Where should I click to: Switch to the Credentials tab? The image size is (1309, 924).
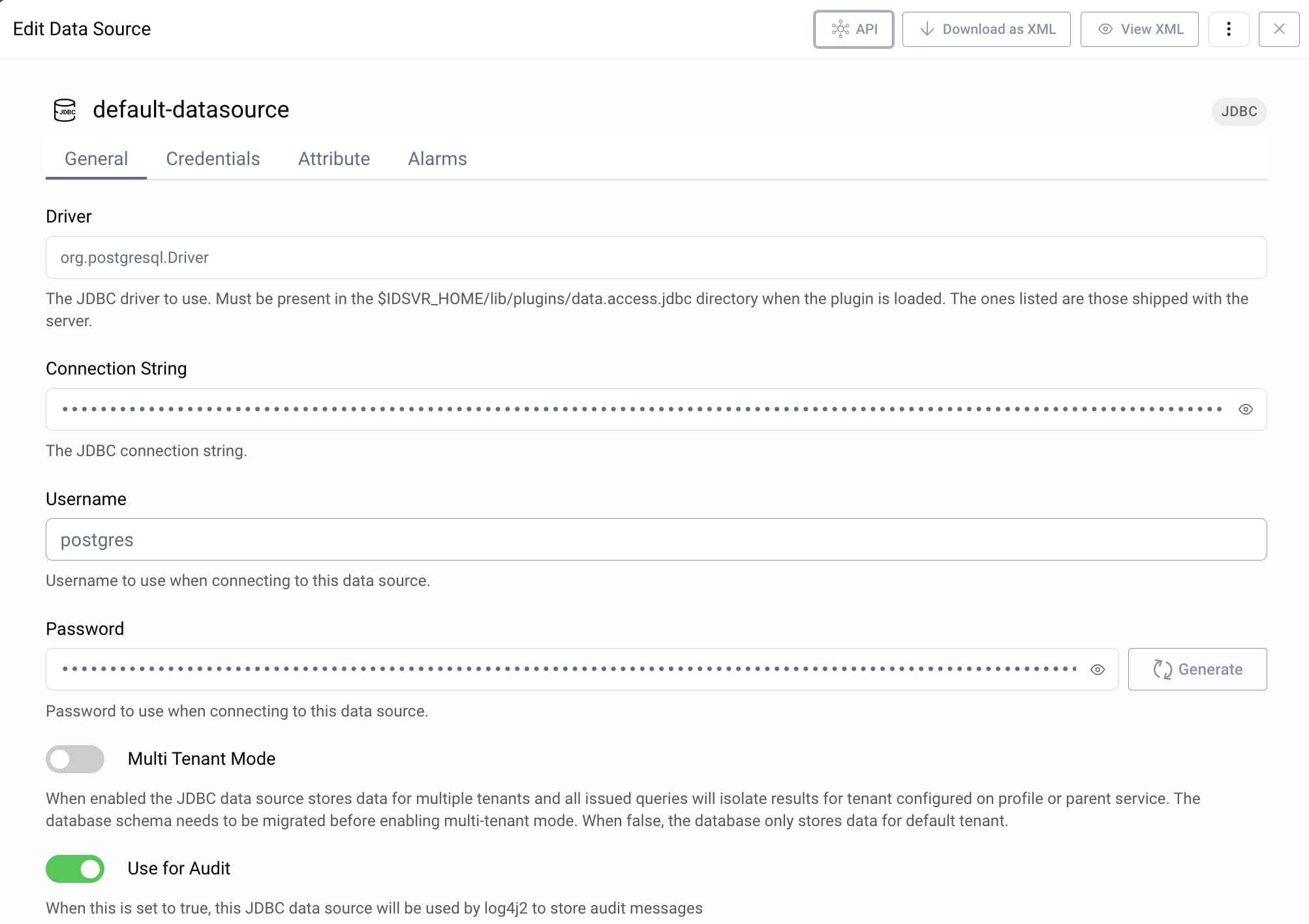click(x=213, y=159)
